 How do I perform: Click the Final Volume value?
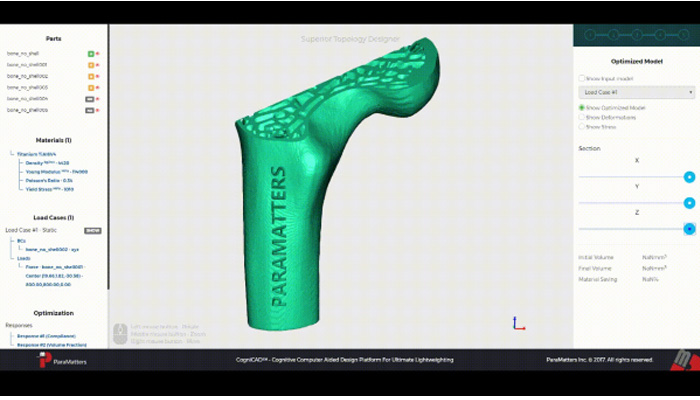coord(654,268)
